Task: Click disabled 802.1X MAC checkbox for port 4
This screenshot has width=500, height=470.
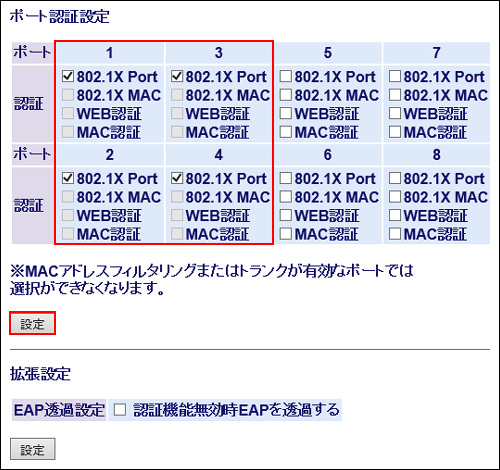Action: point(177,197)
